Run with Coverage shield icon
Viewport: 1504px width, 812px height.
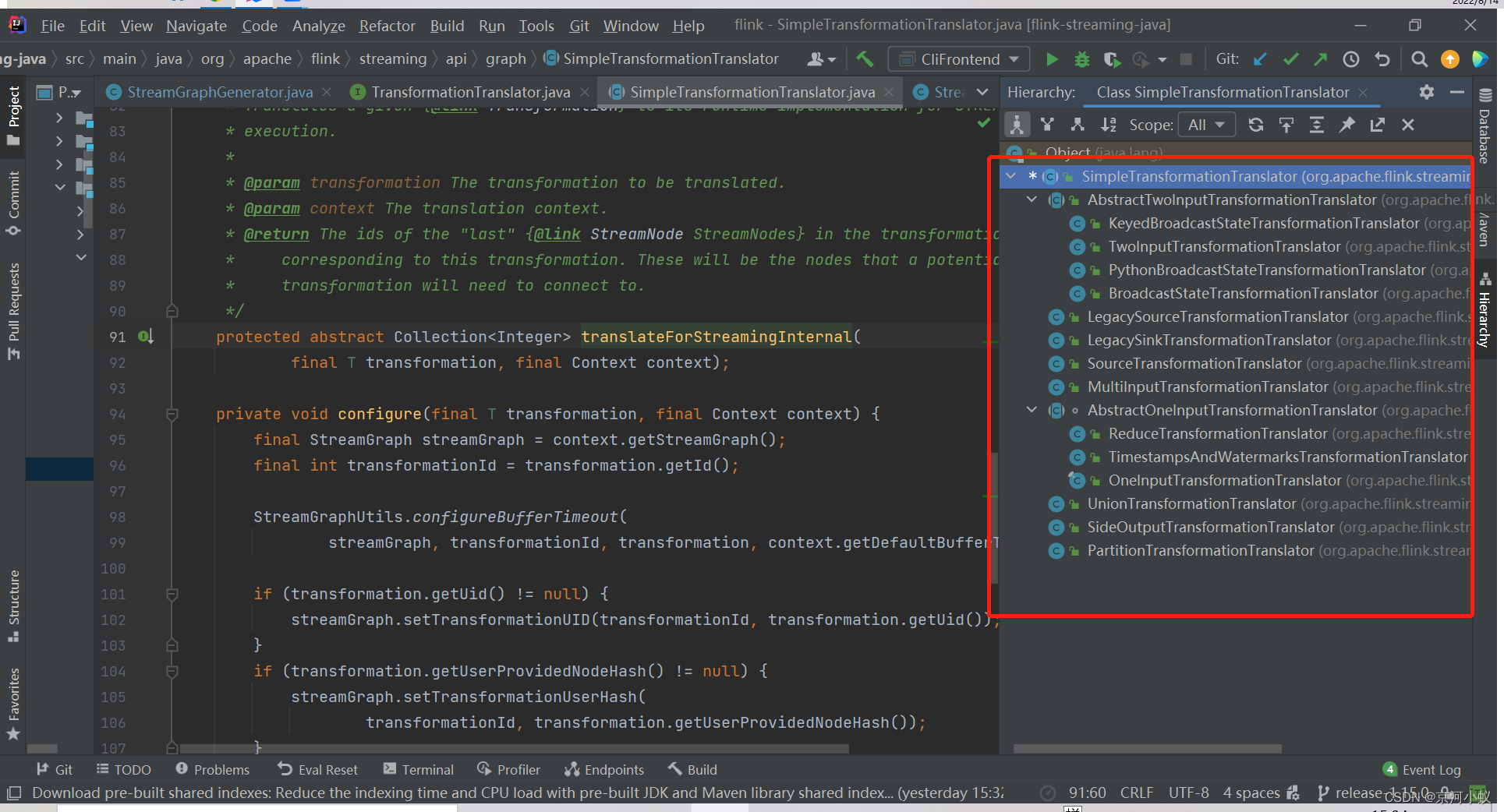point(1112,59)
